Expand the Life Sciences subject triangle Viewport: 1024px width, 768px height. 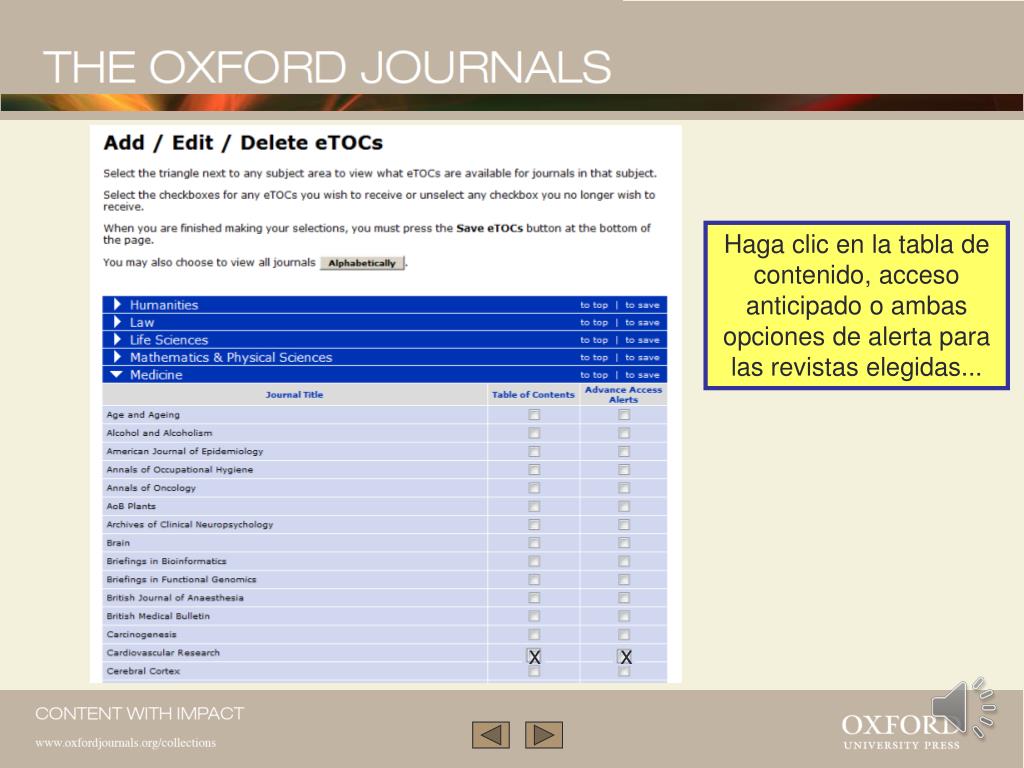click(118, 340)
